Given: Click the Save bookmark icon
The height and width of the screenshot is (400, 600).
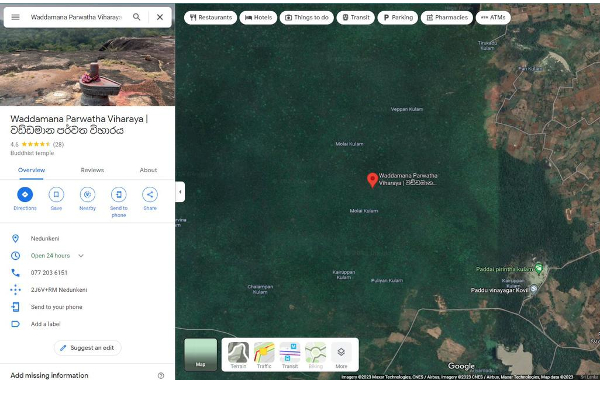Looking at the screenshot, I should tap(56, 194).
